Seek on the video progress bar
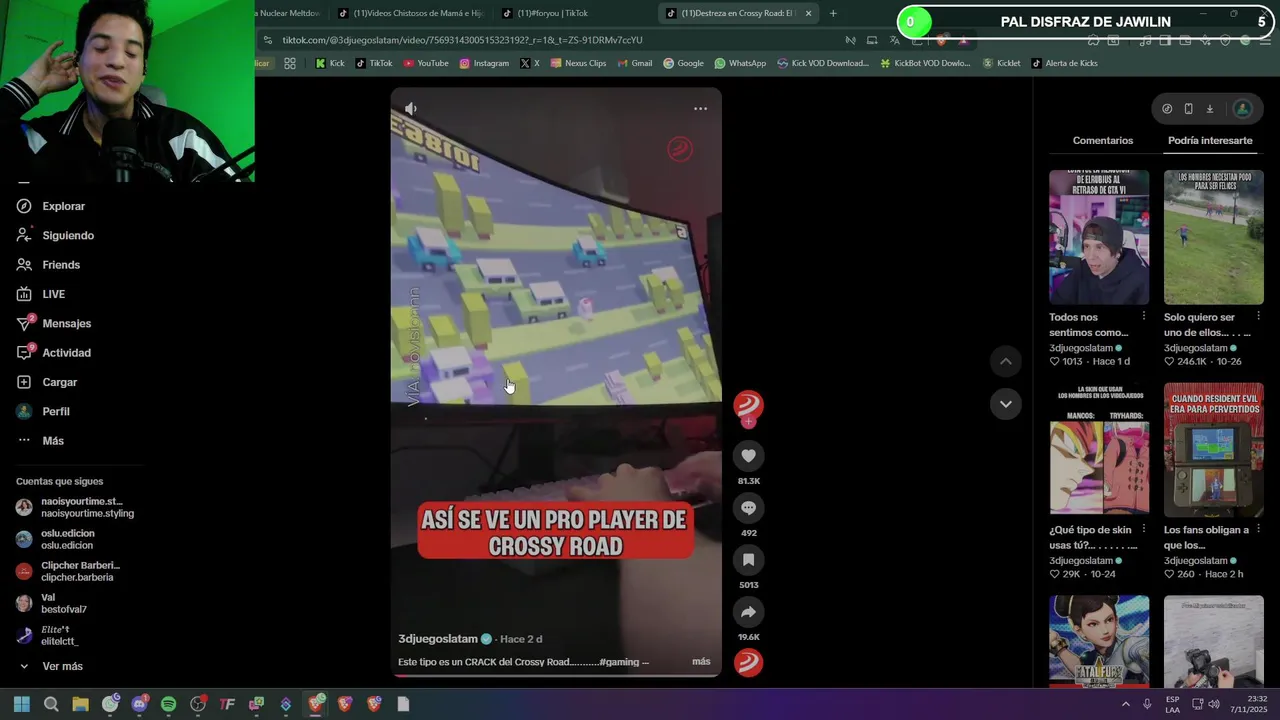The height and width of the screenshot is (720, 1280). click(556, 676)
